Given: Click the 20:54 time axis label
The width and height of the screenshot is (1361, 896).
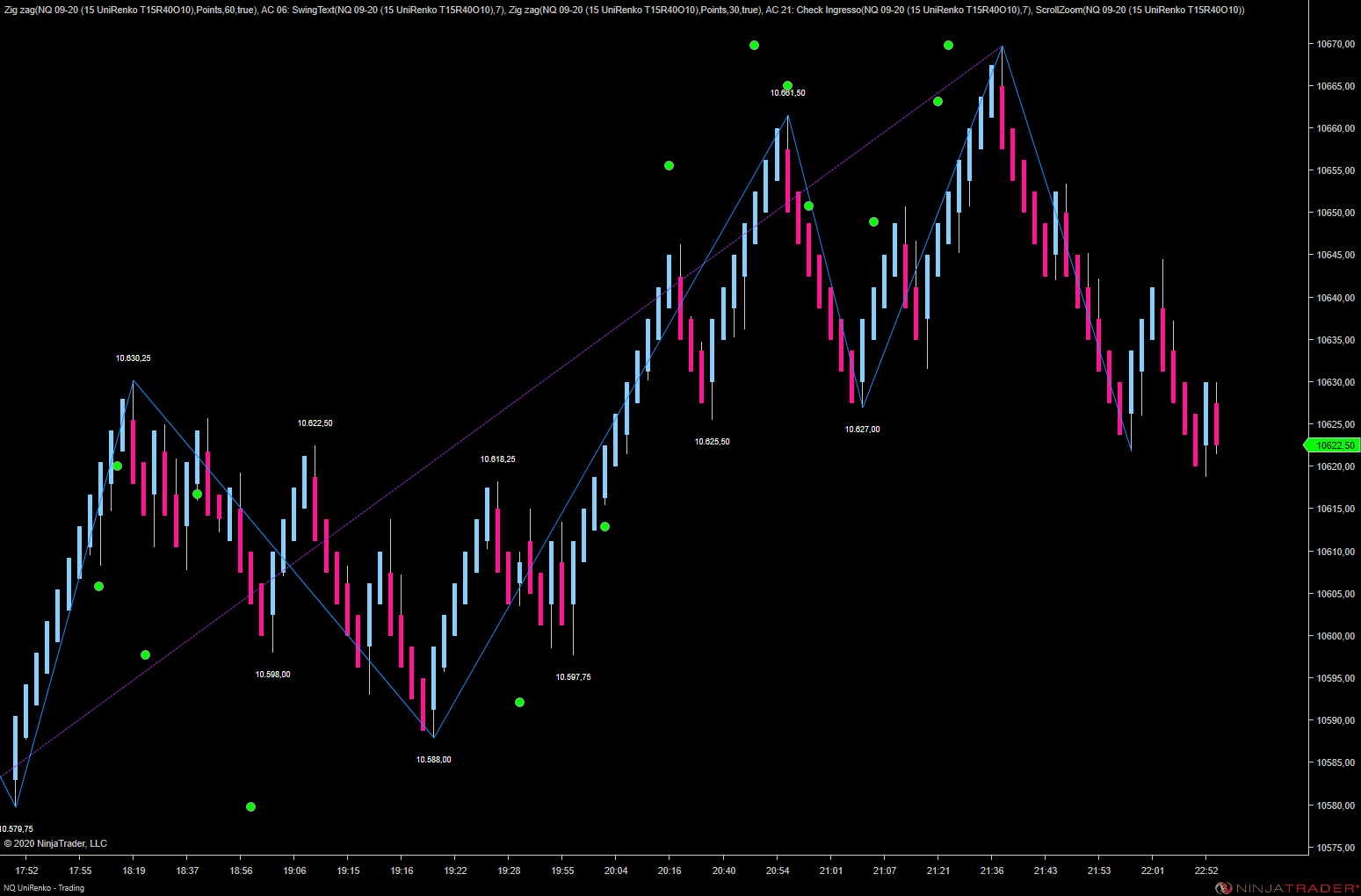Looking at the screenshot, I should pyautogui.click(x=777, y=871).
